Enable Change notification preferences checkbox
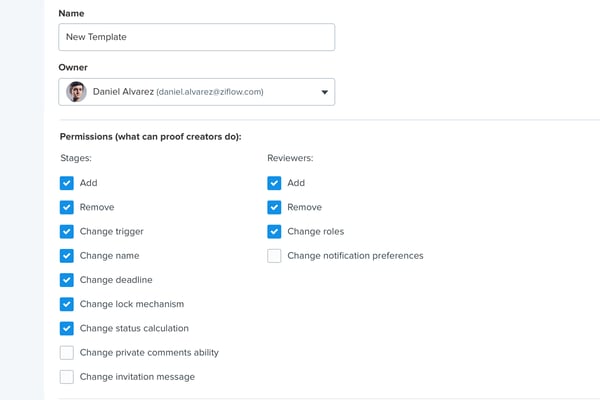 [274, 255]
